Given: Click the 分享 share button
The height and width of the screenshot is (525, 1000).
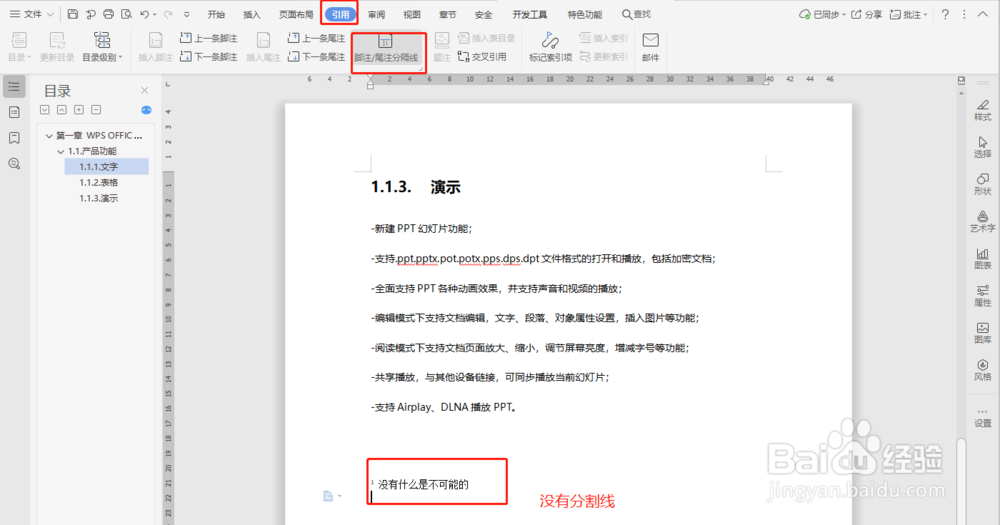Looking at the screenshot, I should coord(867,14).
